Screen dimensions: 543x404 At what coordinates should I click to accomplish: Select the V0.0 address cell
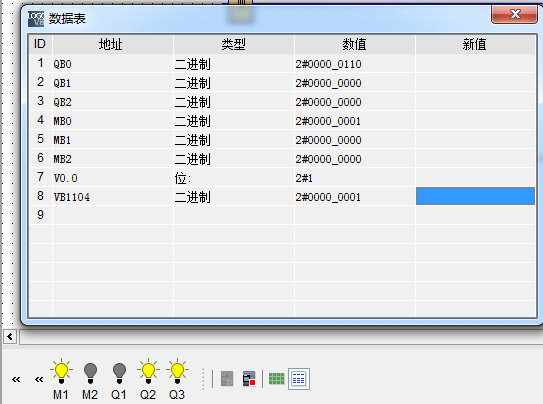(113, 178)
